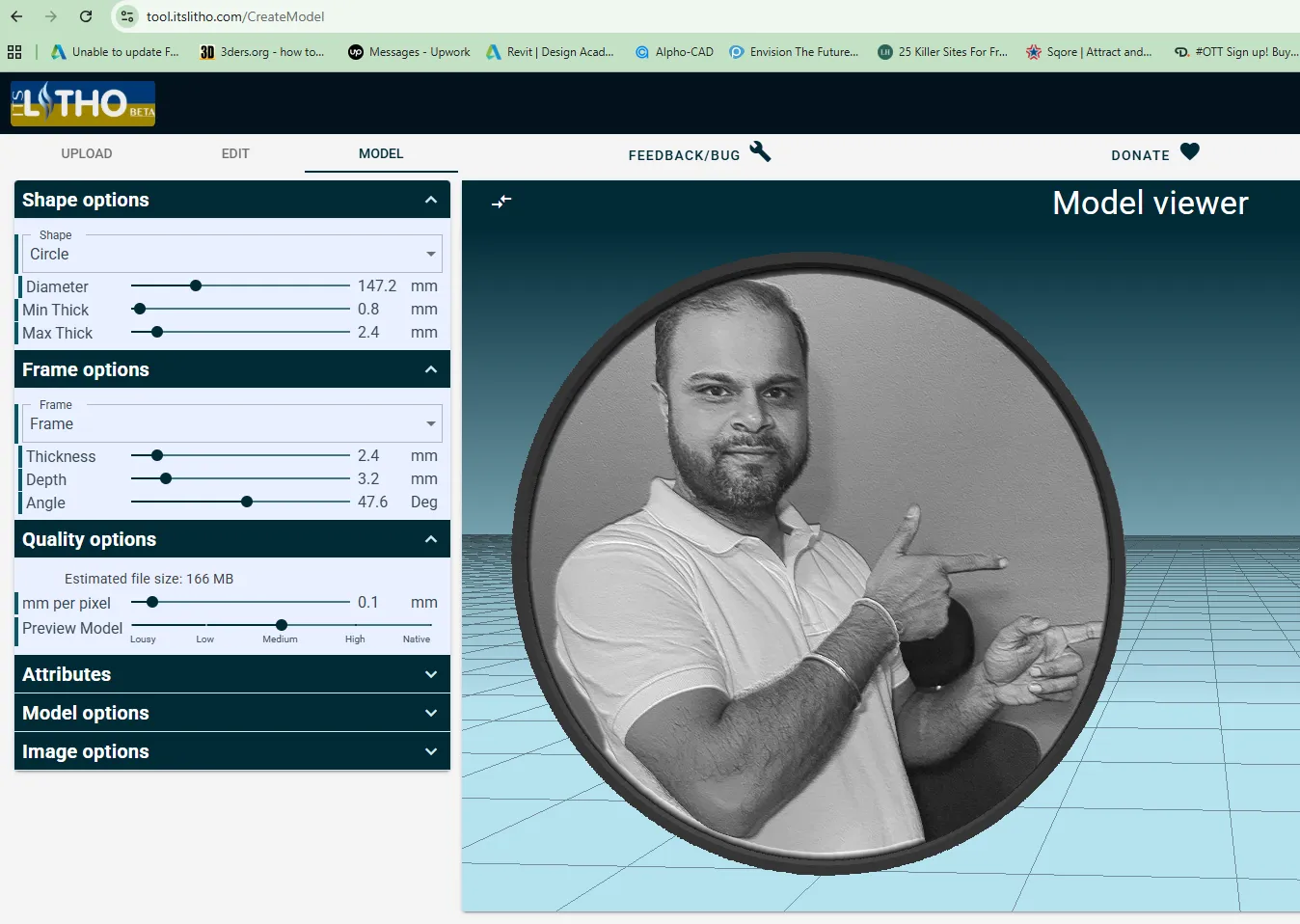Reload the page with the refresh icon

click(86, 16)
